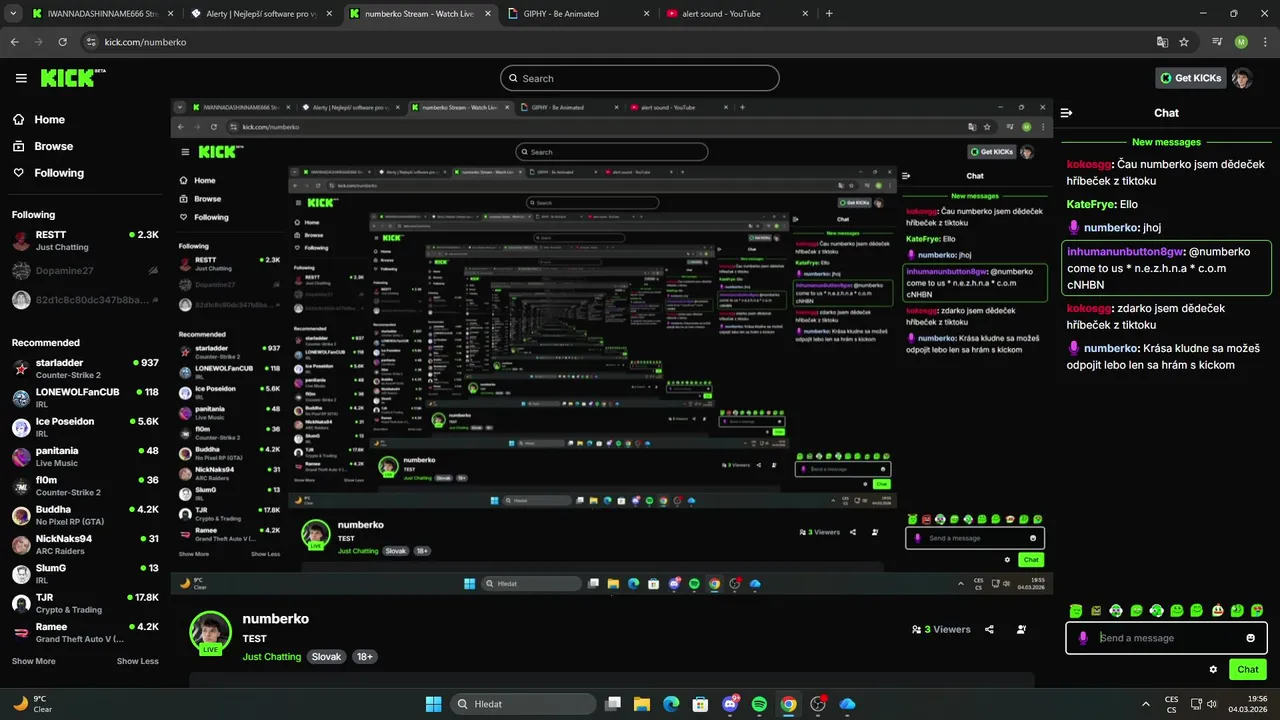This screenshot has height=720, width=1280.
Task: Switch to the GIPHY Be Animated tab
Action: tap(577, 13)
